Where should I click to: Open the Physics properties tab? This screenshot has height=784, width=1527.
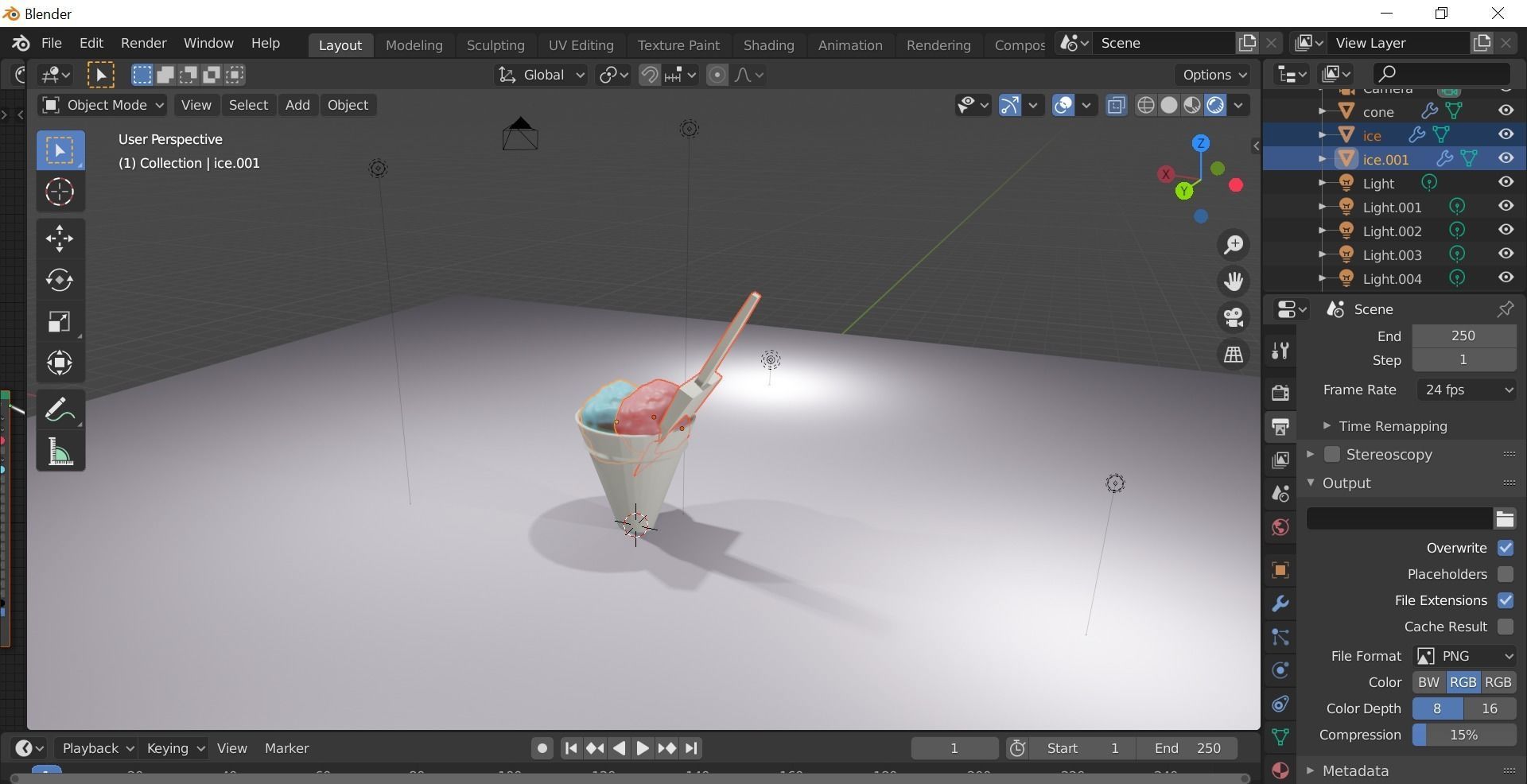coord(1280,670)
